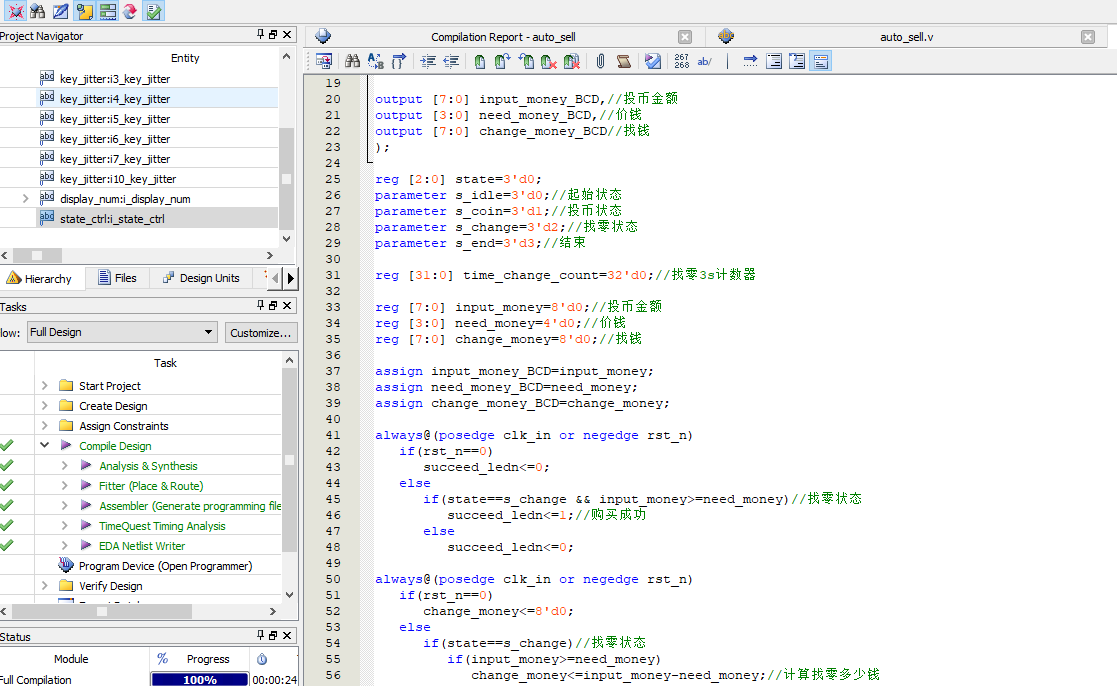
Task: Click the Full Compilation 100% progress bar
Action: [x=199, y=680]
